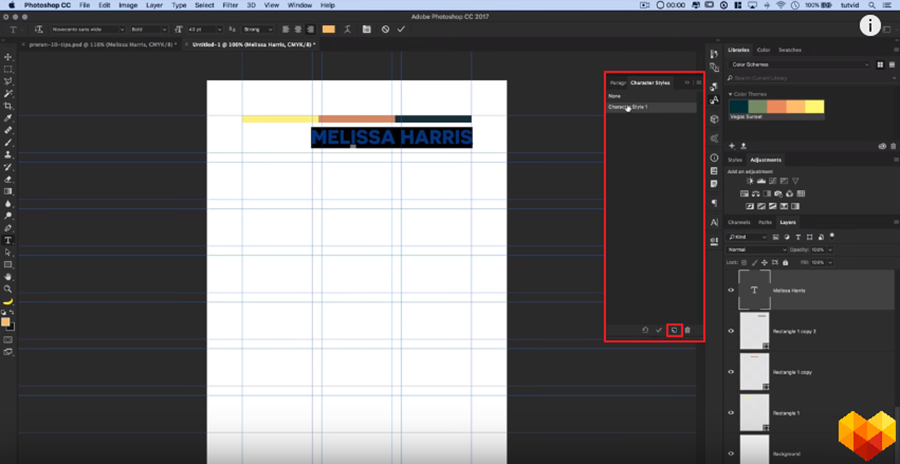Select the Horizontal Type tool

tap(8, 240)
